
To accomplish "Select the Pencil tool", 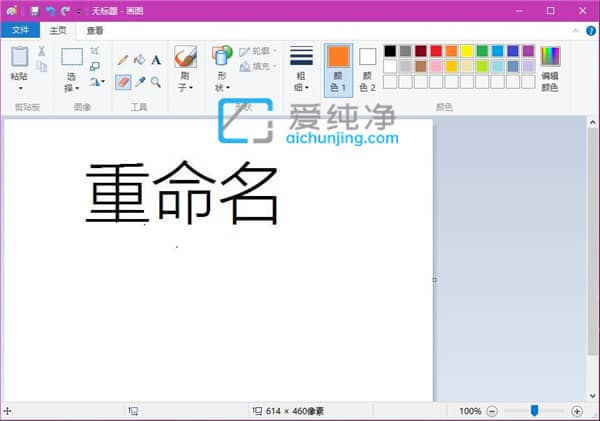I will tap(123, 60).
